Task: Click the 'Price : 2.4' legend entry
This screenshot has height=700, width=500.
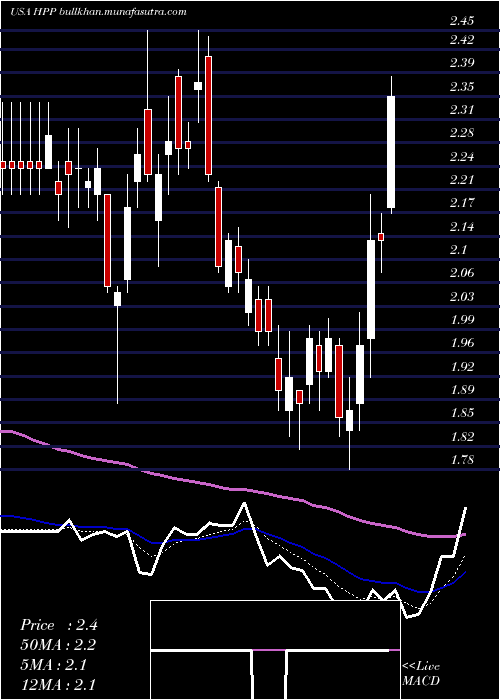Action: [x=59, y=625]
